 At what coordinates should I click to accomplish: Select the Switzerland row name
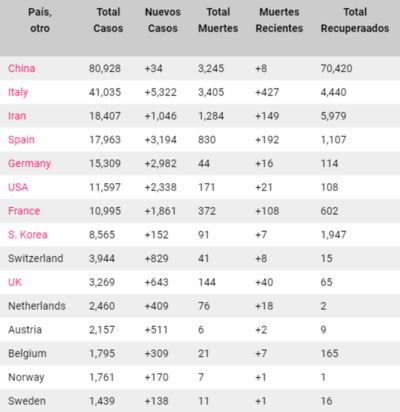click(36, 258)
